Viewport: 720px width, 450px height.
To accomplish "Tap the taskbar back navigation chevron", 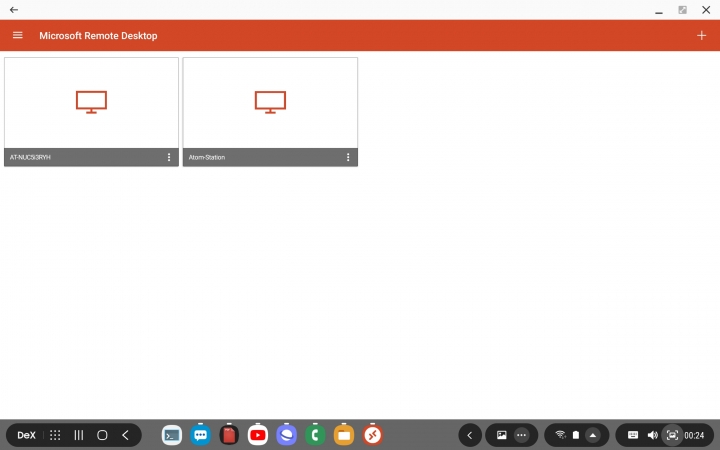I will (125, 435).
